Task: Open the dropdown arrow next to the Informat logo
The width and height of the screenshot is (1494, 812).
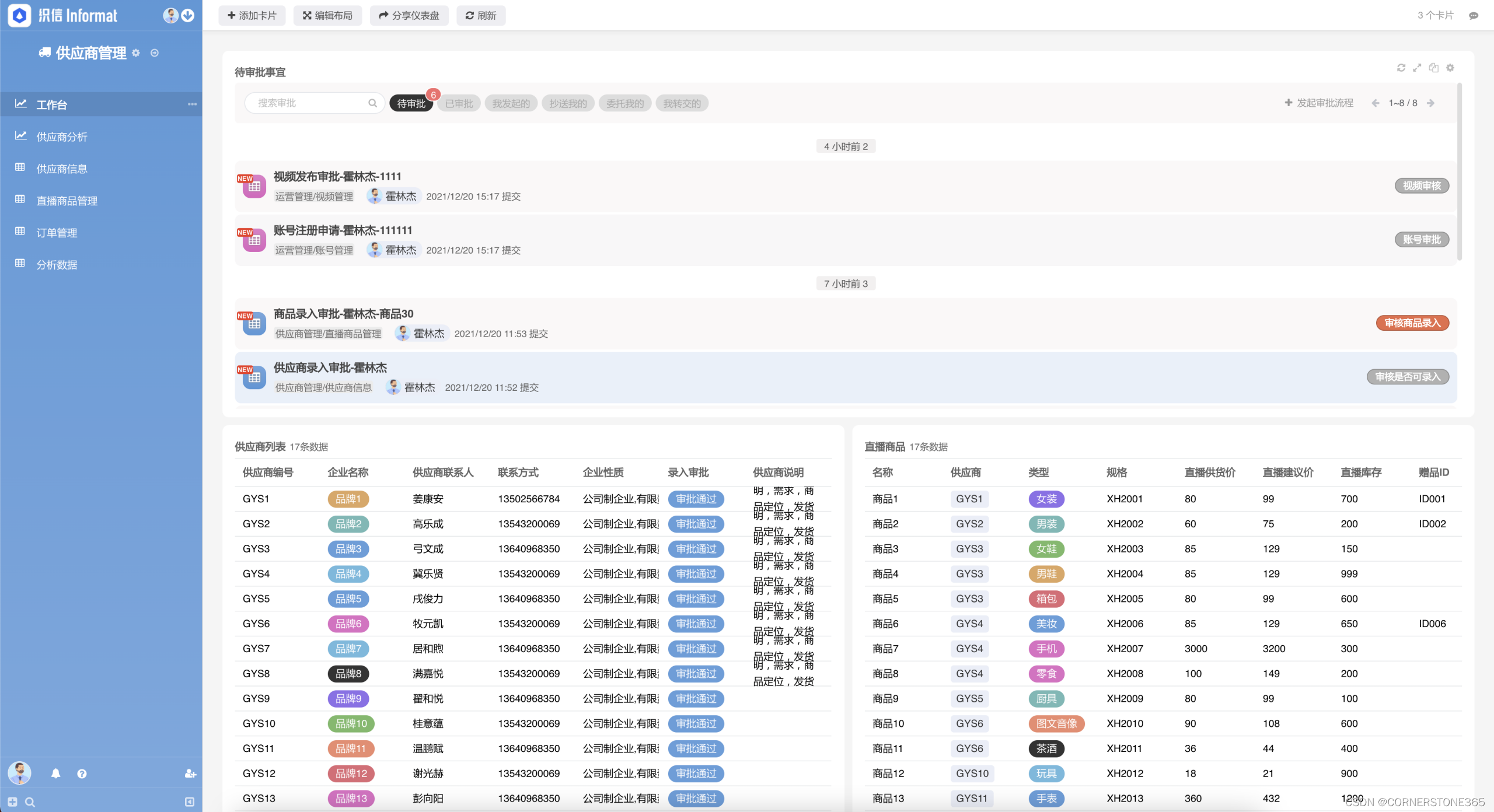Action: 188,16
